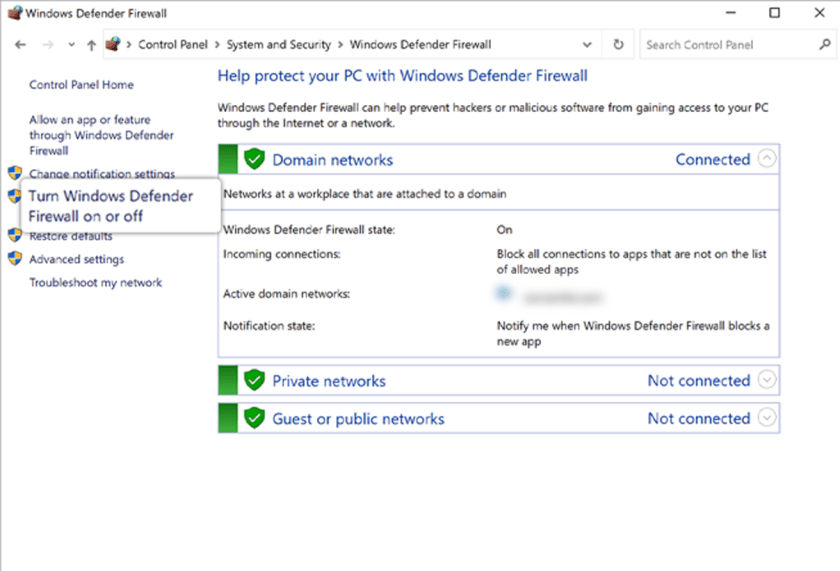The width and height of the screenshot is (840, 571).
Task: Click Windows Defender Firewall title bar icon
Action: (x=15, y=13)
